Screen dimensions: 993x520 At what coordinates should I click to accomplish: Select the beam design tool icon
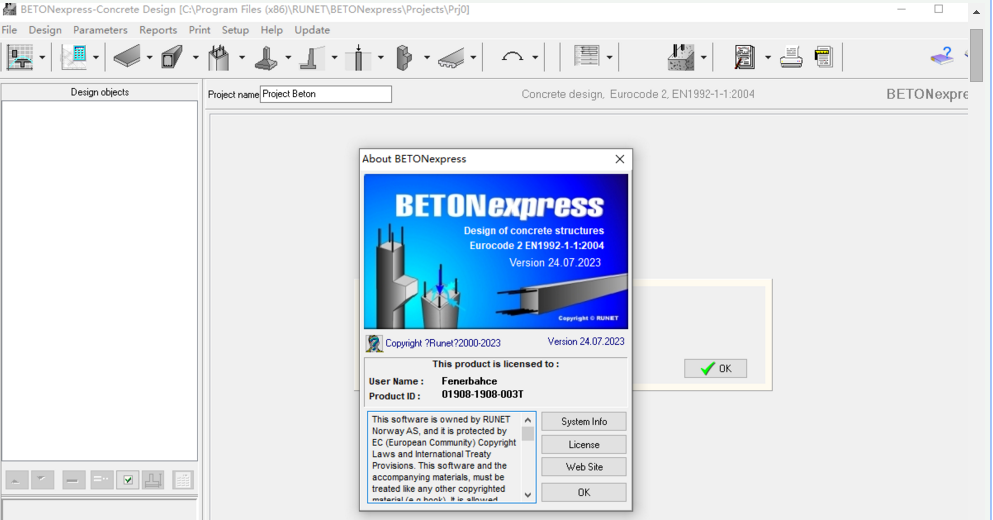point(172,57)
